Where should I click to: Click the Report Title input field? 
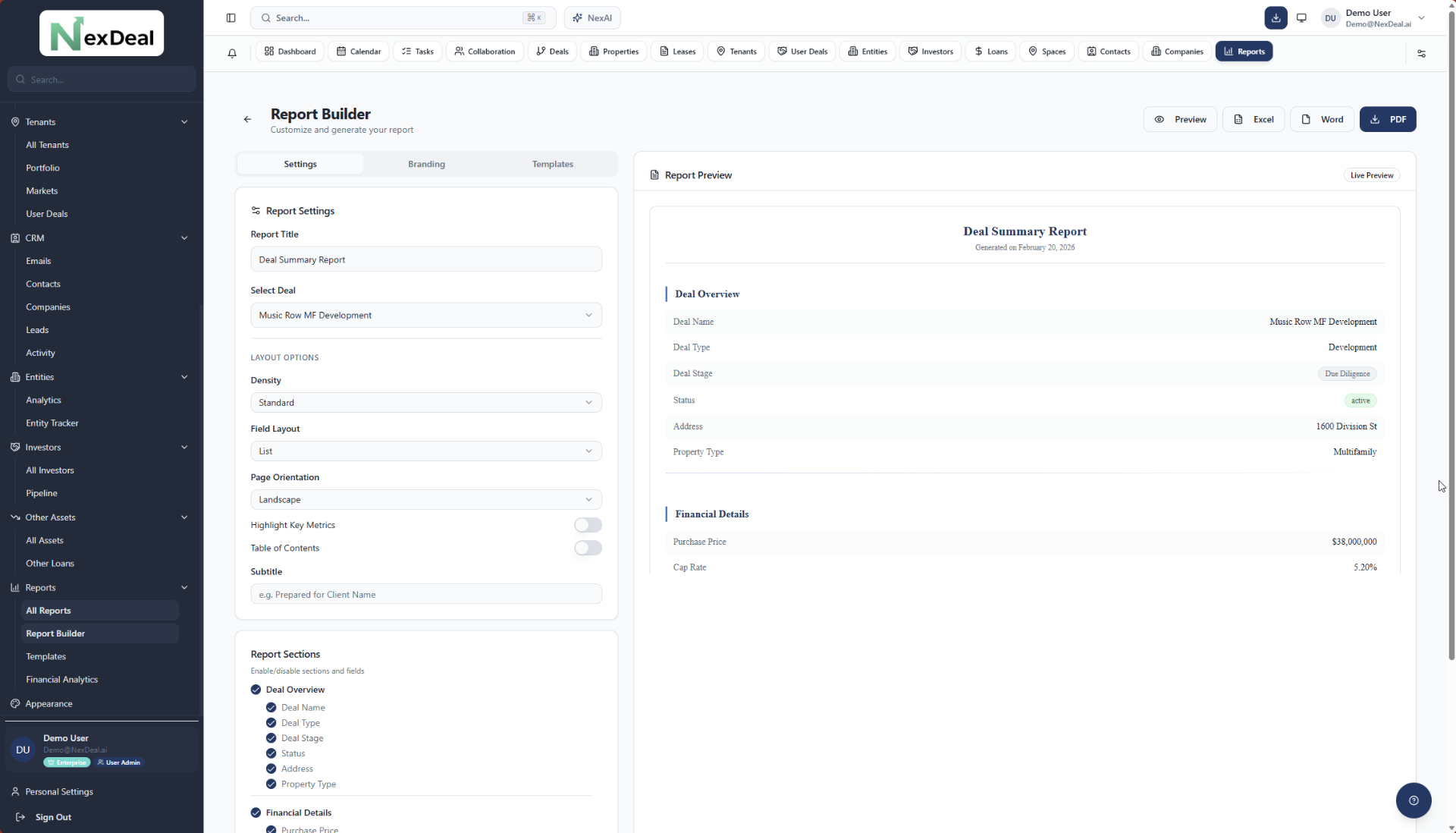[426, 259]
